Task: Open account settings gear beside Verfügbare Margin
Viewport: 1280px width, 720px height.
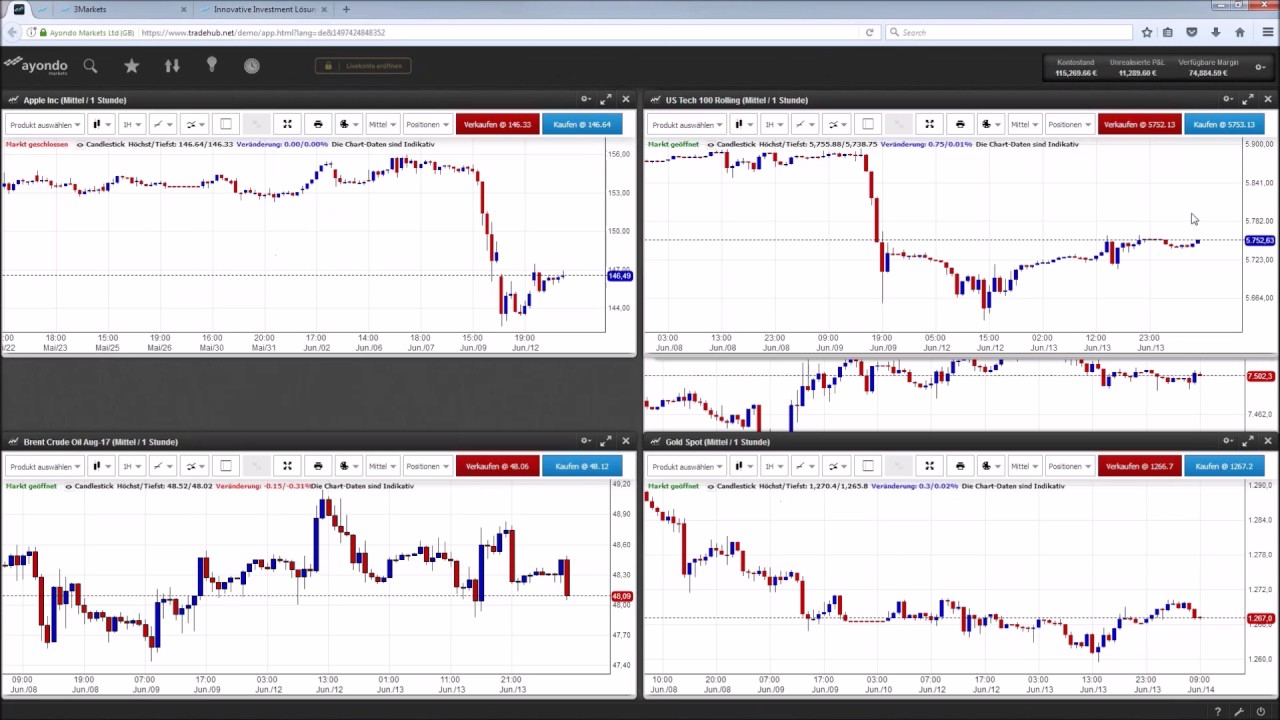Action: pos(1260,67)
